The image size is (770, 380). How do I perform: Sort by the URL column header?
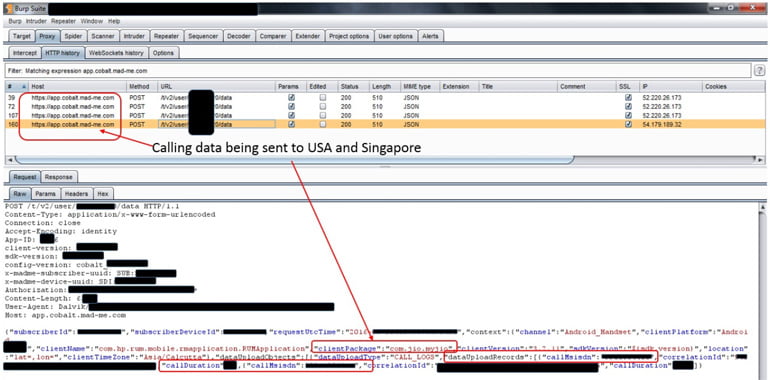(217, 86)
